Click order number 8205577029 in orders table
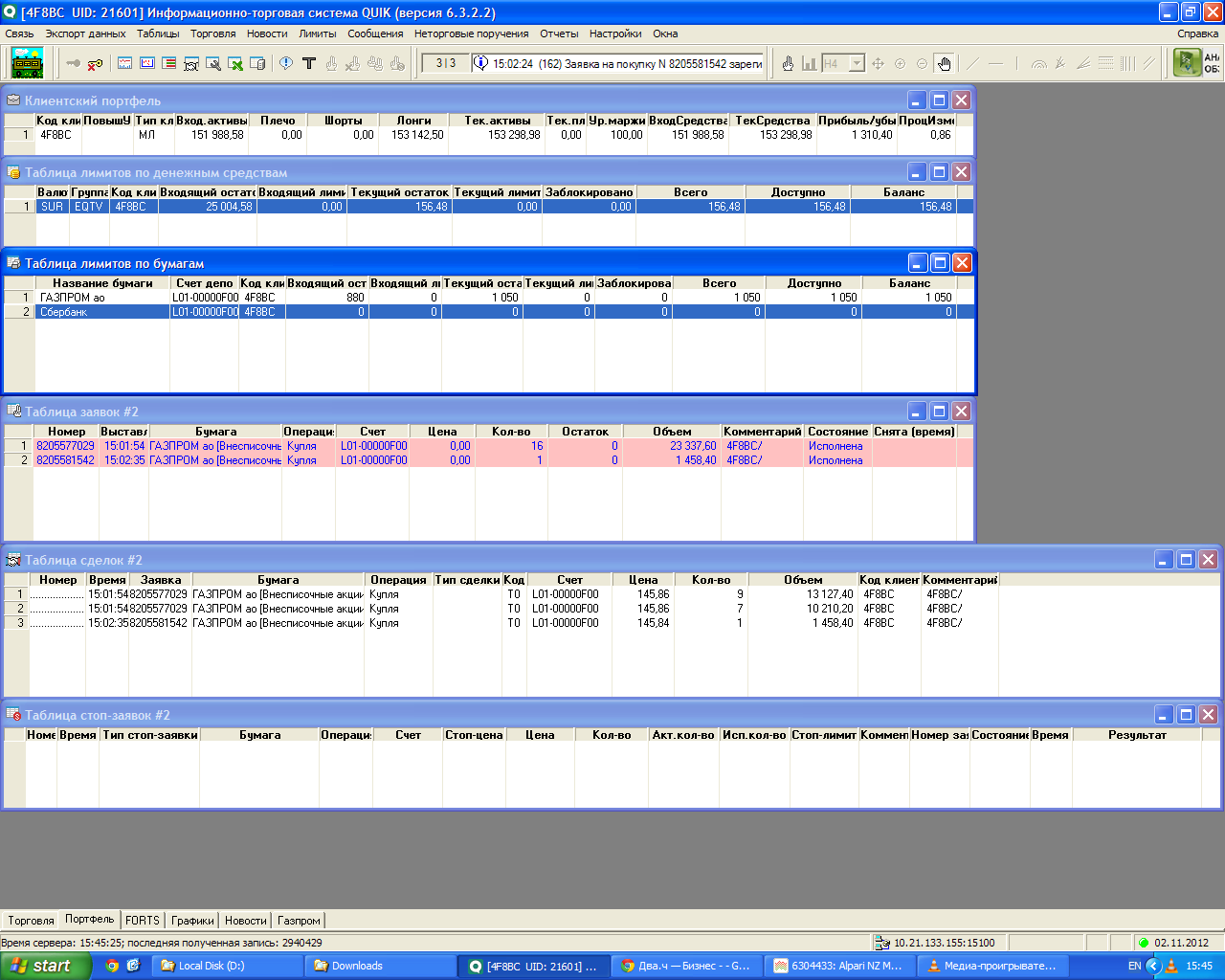1225x980 pixels. point(65,446)
